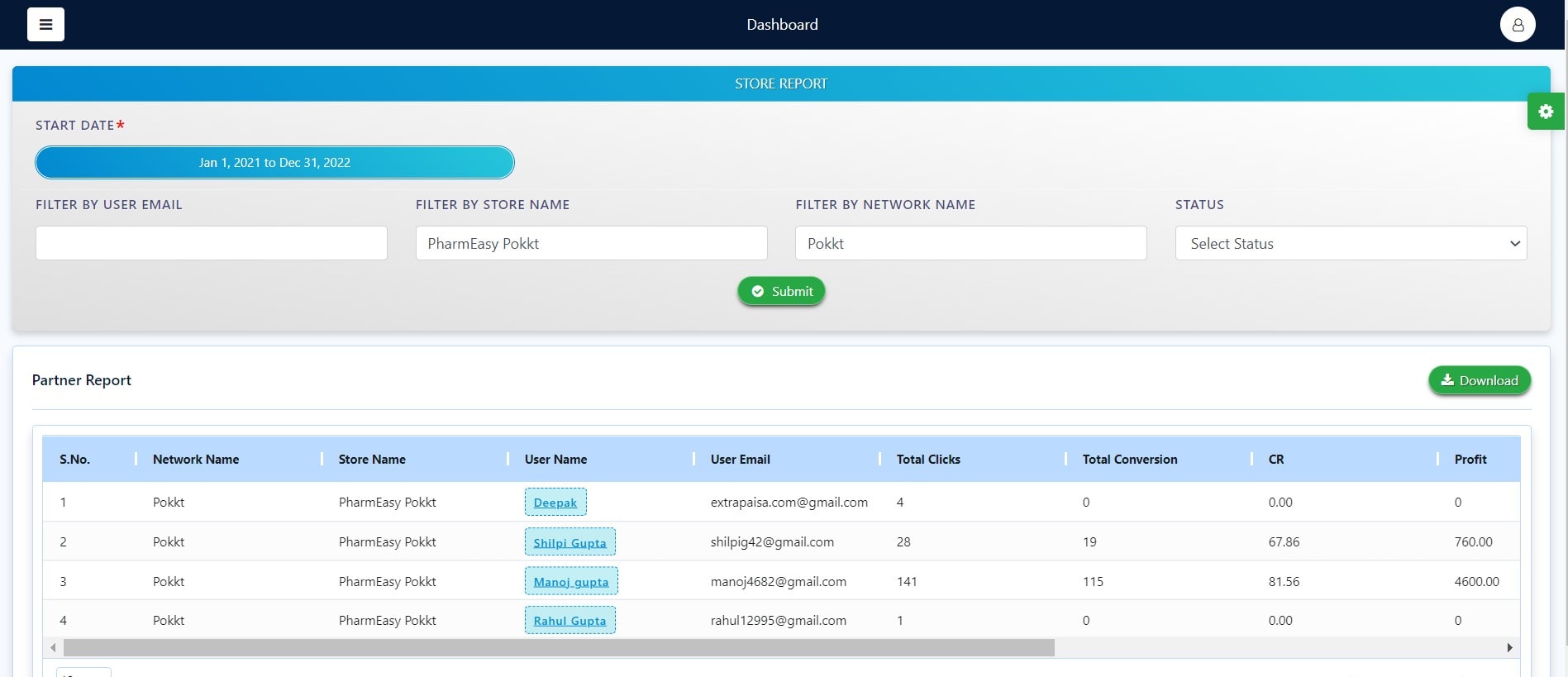The width and height of the screenshot is (1568, 677).
Task: Sort by Total Clicks column
Action: pos(928,460)
